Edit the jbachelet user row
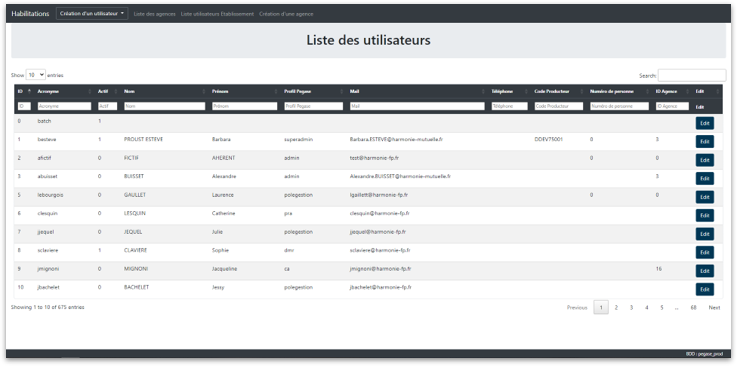This screenshot has width=737, height=366. point(705,289)
